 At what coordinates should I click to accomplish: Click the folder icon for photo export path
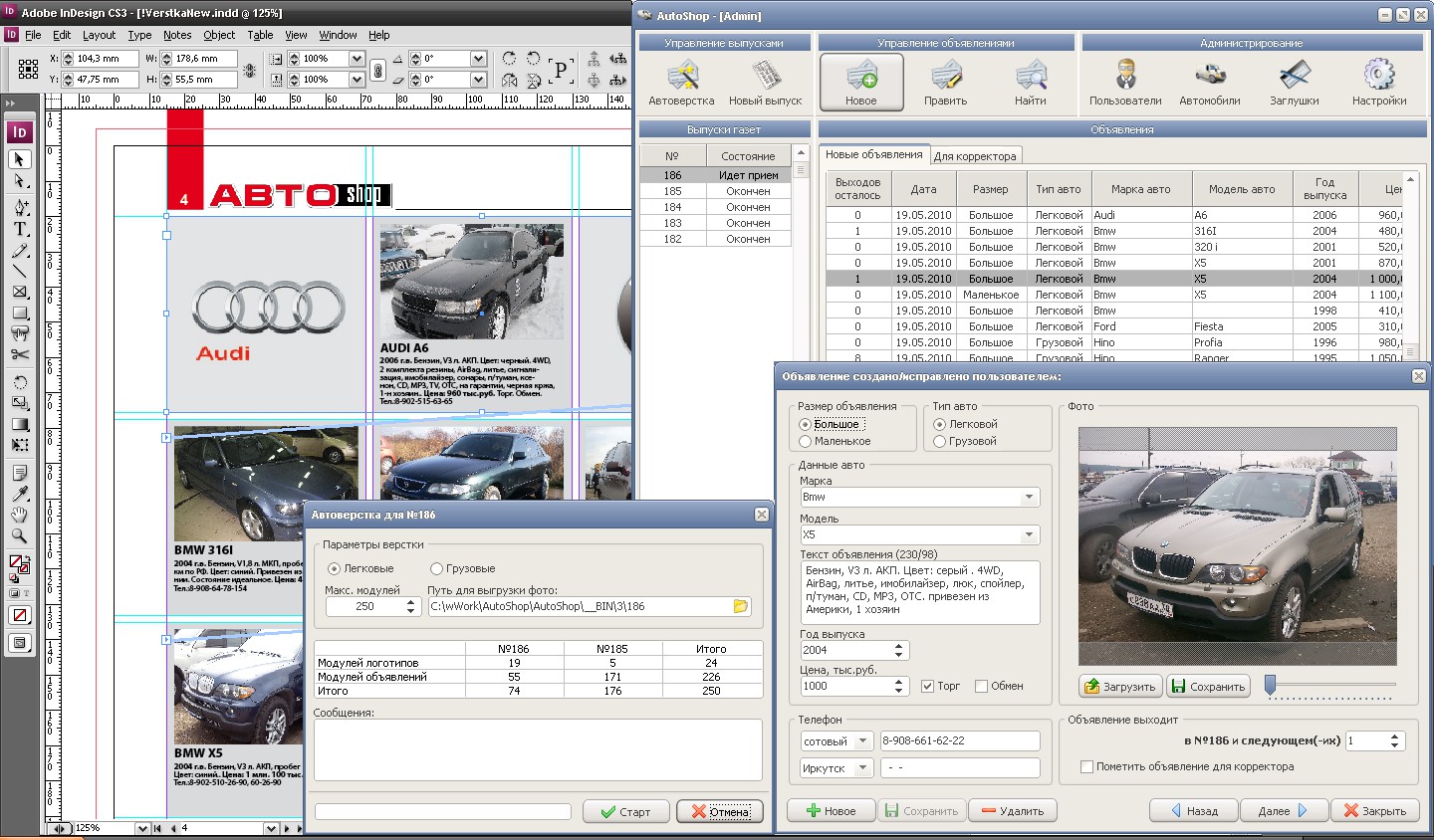tap(740, 606)
